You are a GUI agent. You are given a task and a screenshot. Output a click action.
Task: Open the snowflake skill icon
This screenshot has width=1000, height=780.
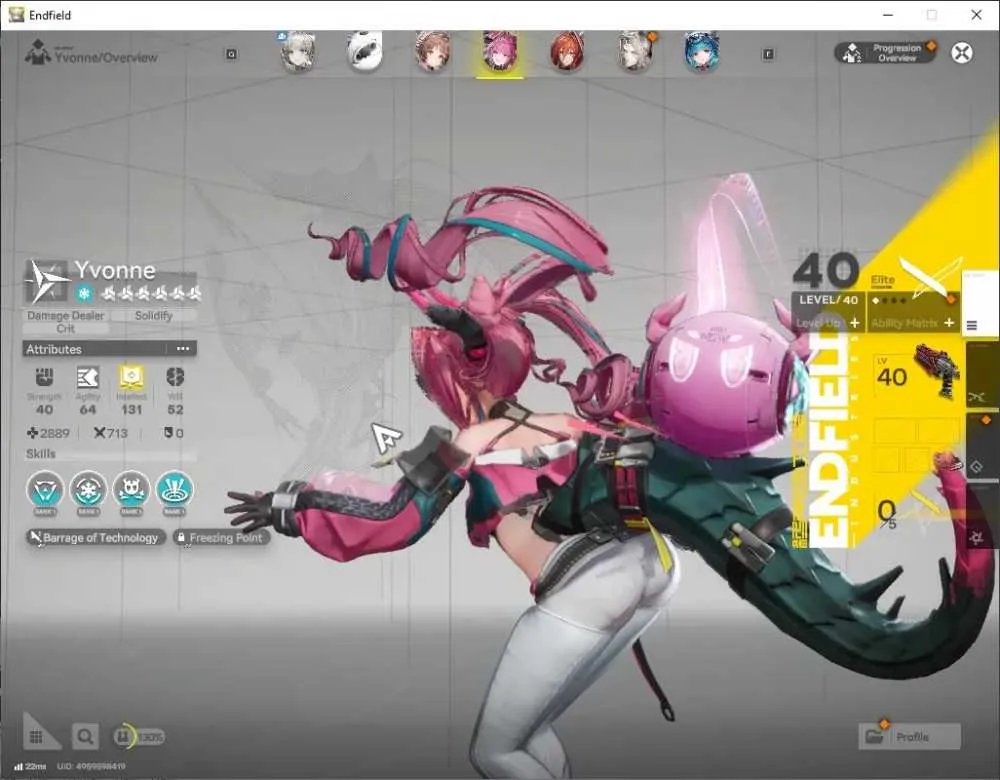click(x=88, y=490)
